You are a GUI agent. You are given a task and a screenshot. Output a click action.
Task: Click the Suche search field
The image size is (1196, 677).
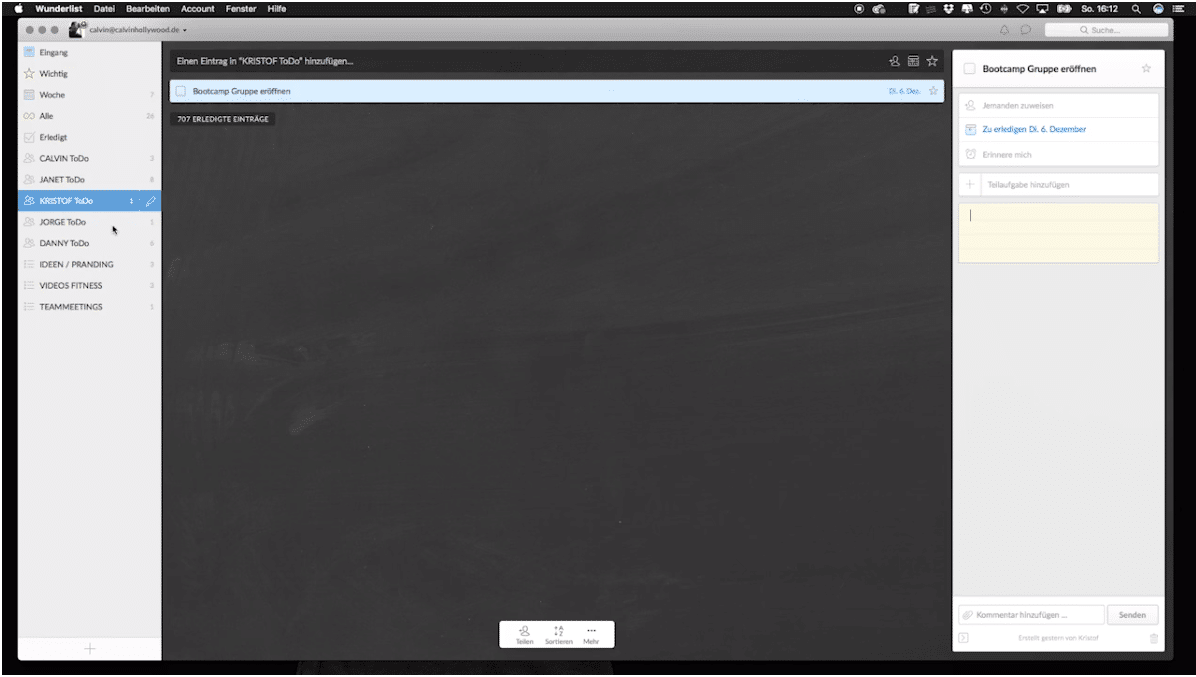point(1106,30)
